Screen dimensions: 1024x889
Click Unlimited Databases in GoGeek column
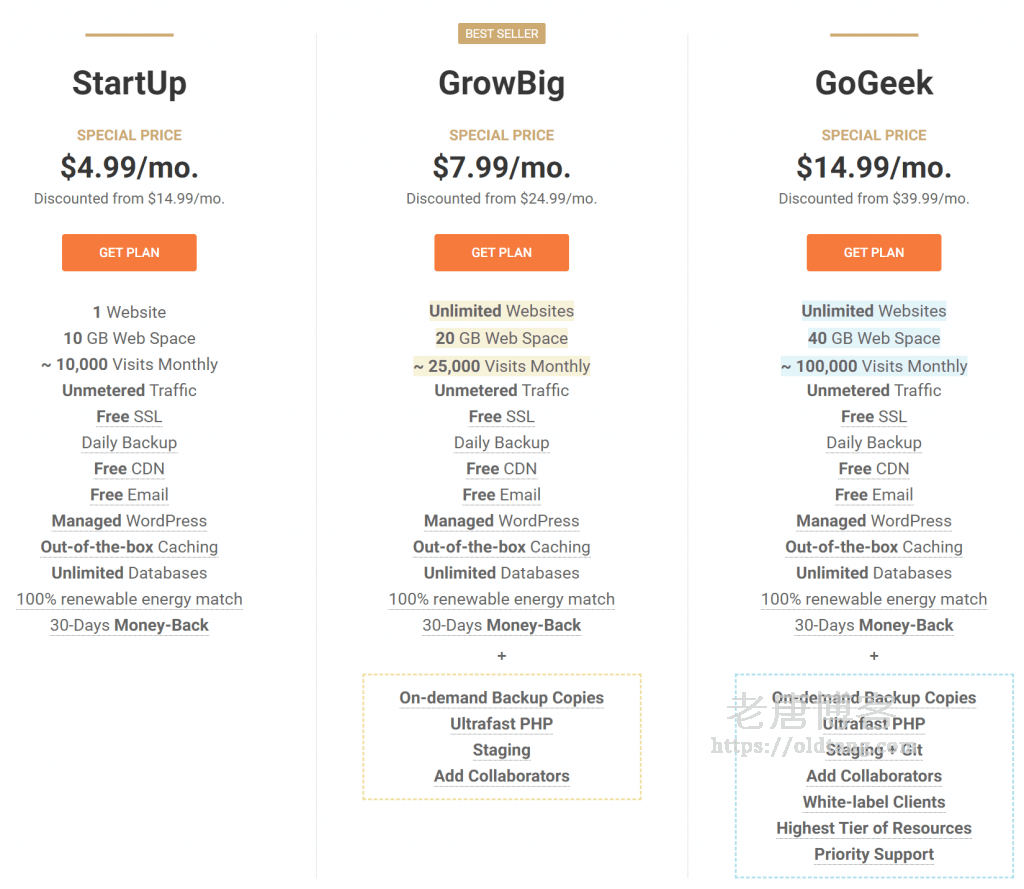pos(874,573)
